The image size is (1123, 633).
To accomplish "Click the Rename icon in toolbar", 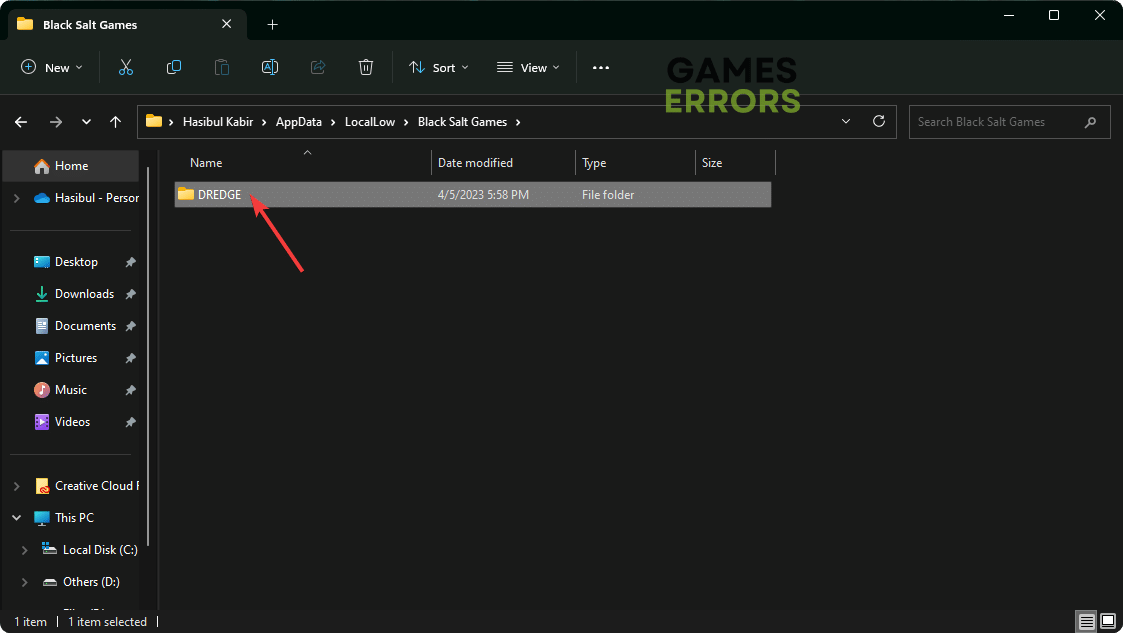I will (270, 67).
